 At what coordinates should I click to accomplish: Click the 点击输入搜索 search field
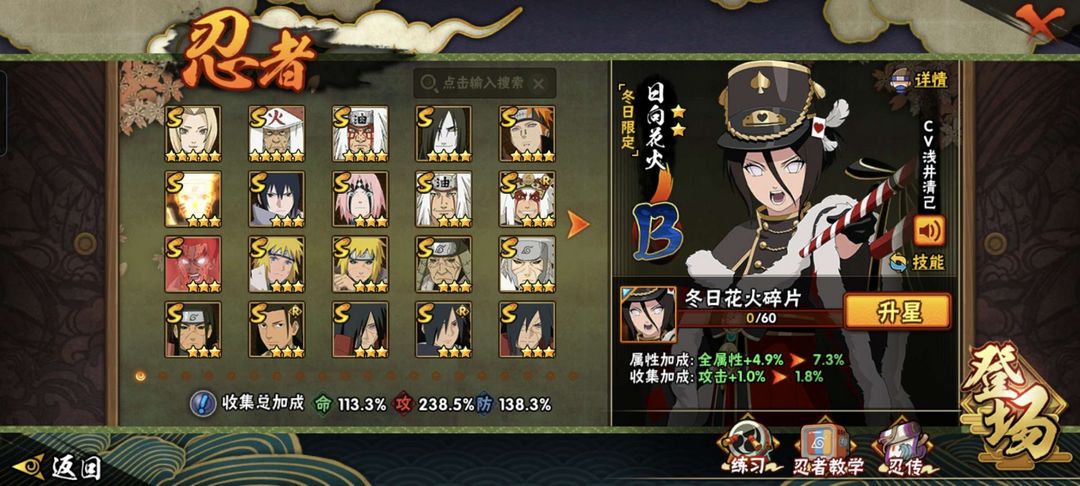click(484, 83)
